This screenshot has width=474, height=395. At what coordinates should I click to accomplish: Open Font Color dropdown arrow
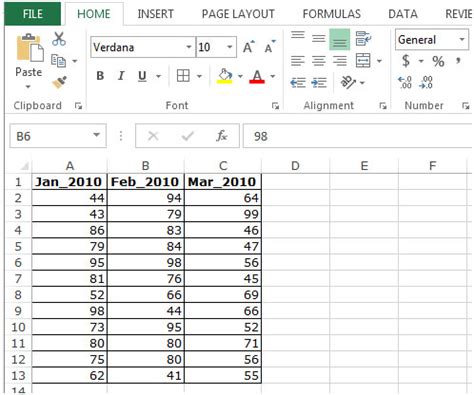pyautogui.click(x=273, y=76)
